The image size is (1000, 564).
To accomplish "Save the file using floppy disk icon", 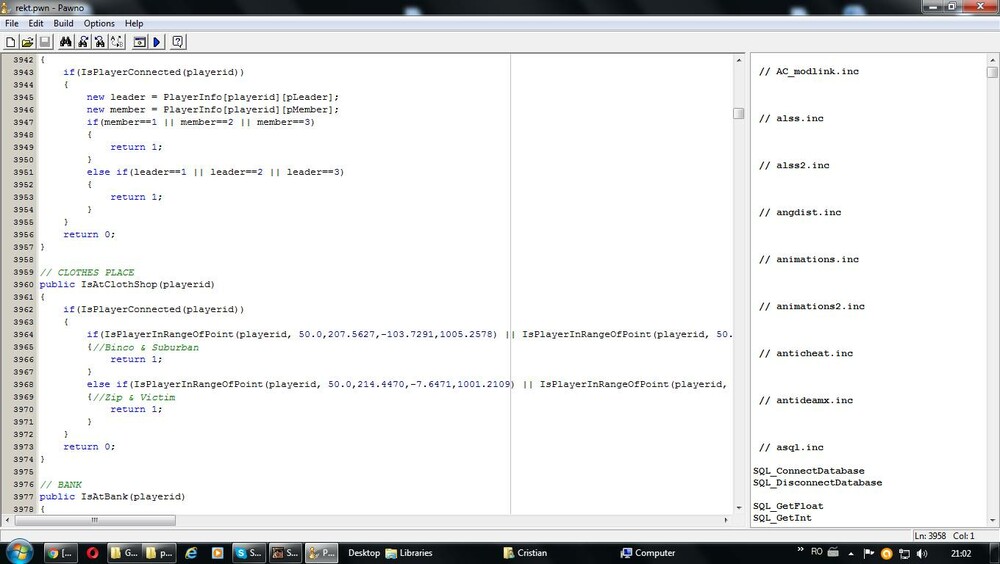I will click(45, 42).
